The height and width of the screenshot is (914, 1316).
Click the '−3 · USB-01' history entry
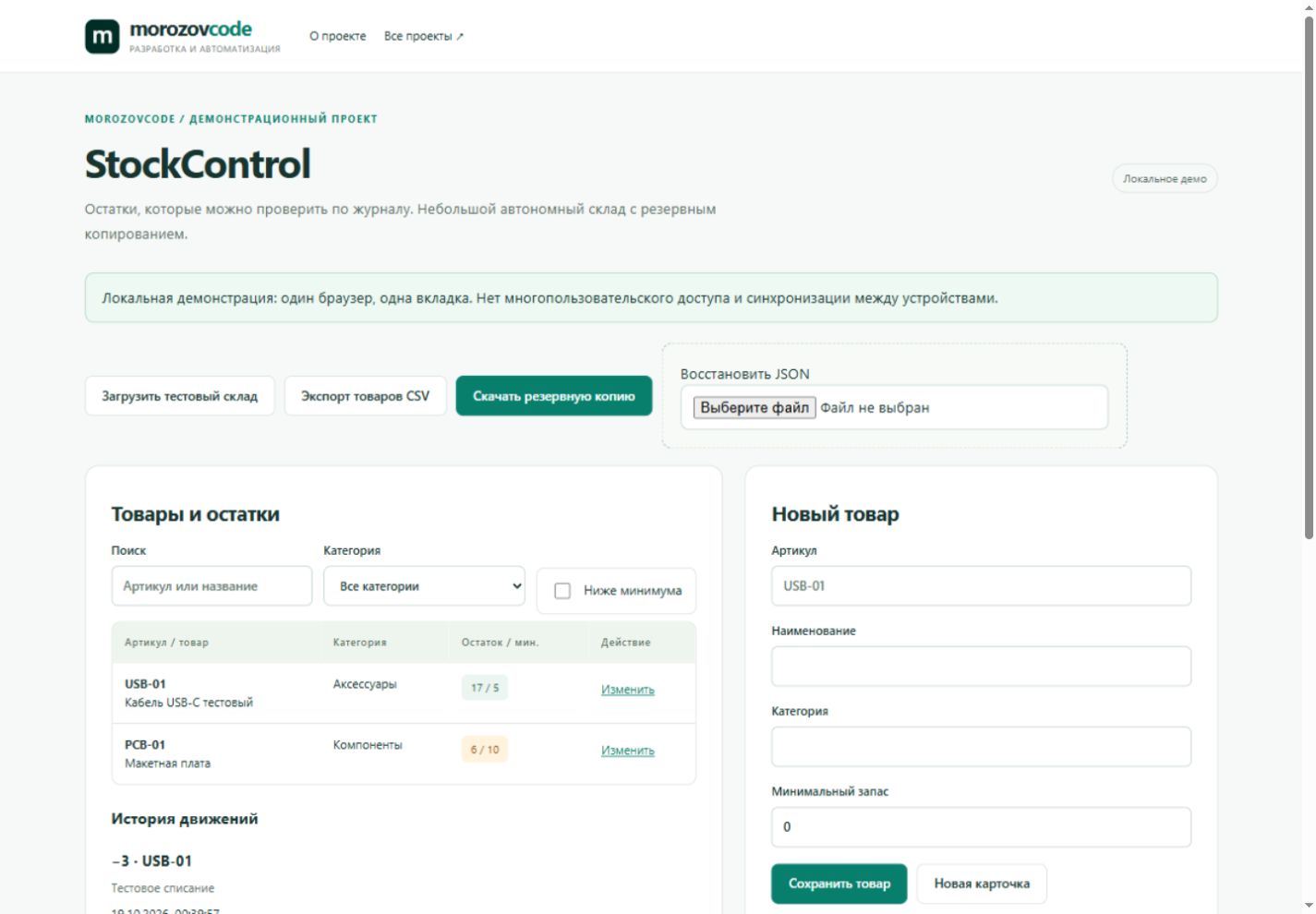[152, 861]
